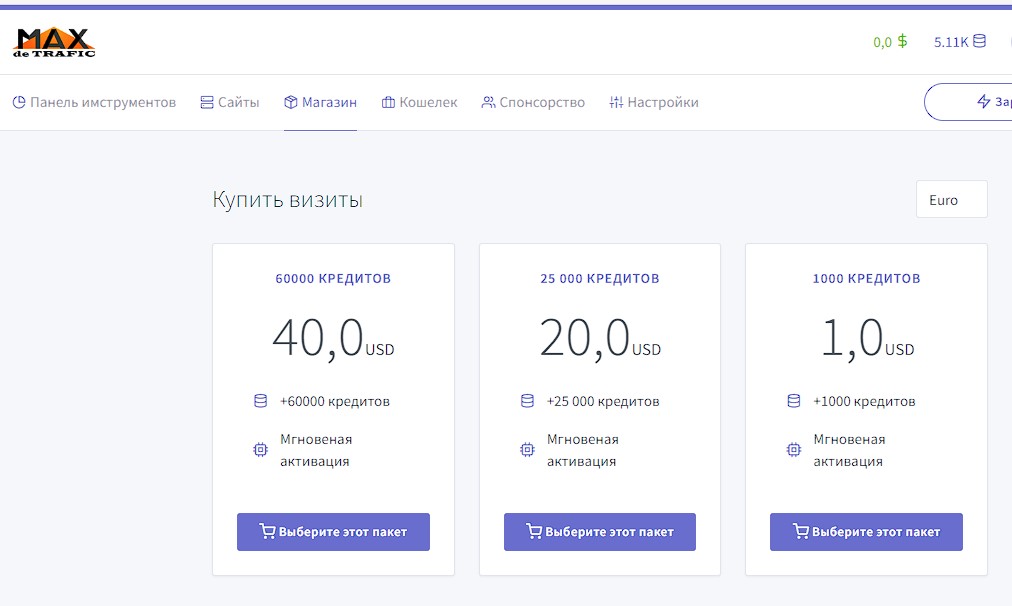The height and width of the screenshot is (606, 1012).
Task: Click the 60000 КРЕДИТОВ package heading
Action: click(333, 278)
